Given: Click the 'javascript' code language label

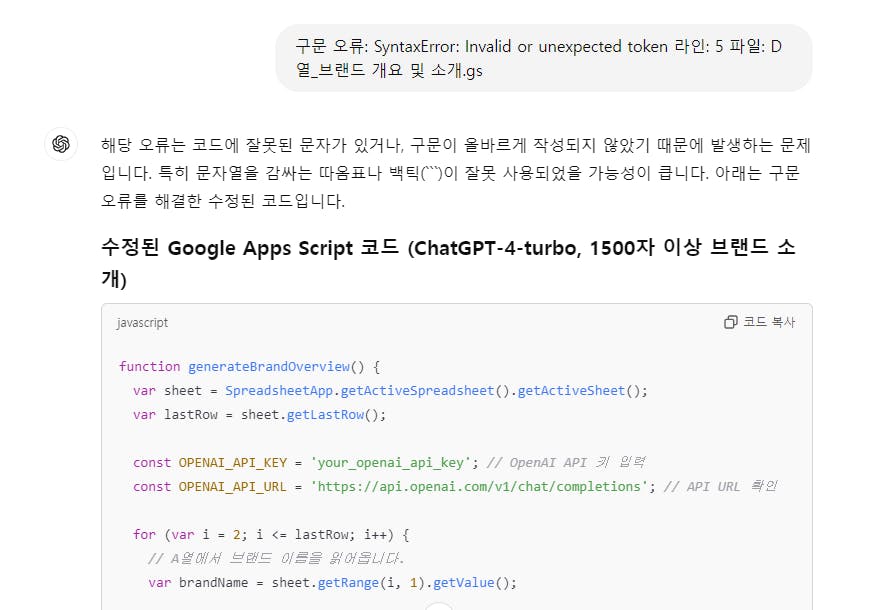Looking at the screenshot, I should pyautogui.click(x=142, y=323).
